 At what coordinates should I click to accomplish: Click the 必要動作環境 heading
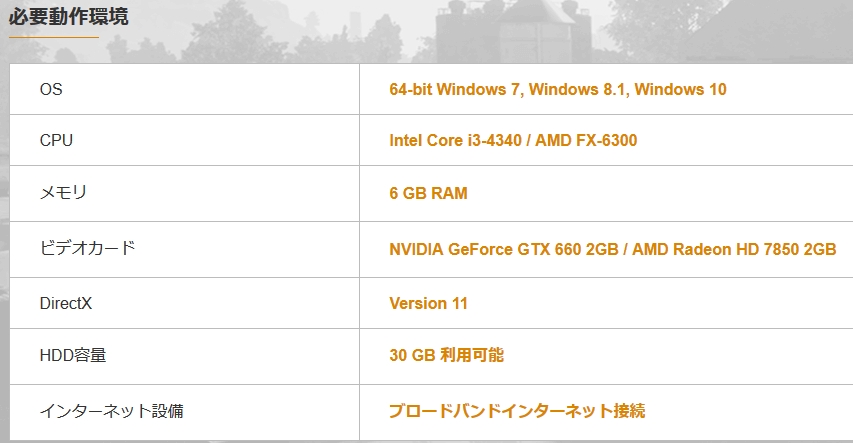[69, 17]
